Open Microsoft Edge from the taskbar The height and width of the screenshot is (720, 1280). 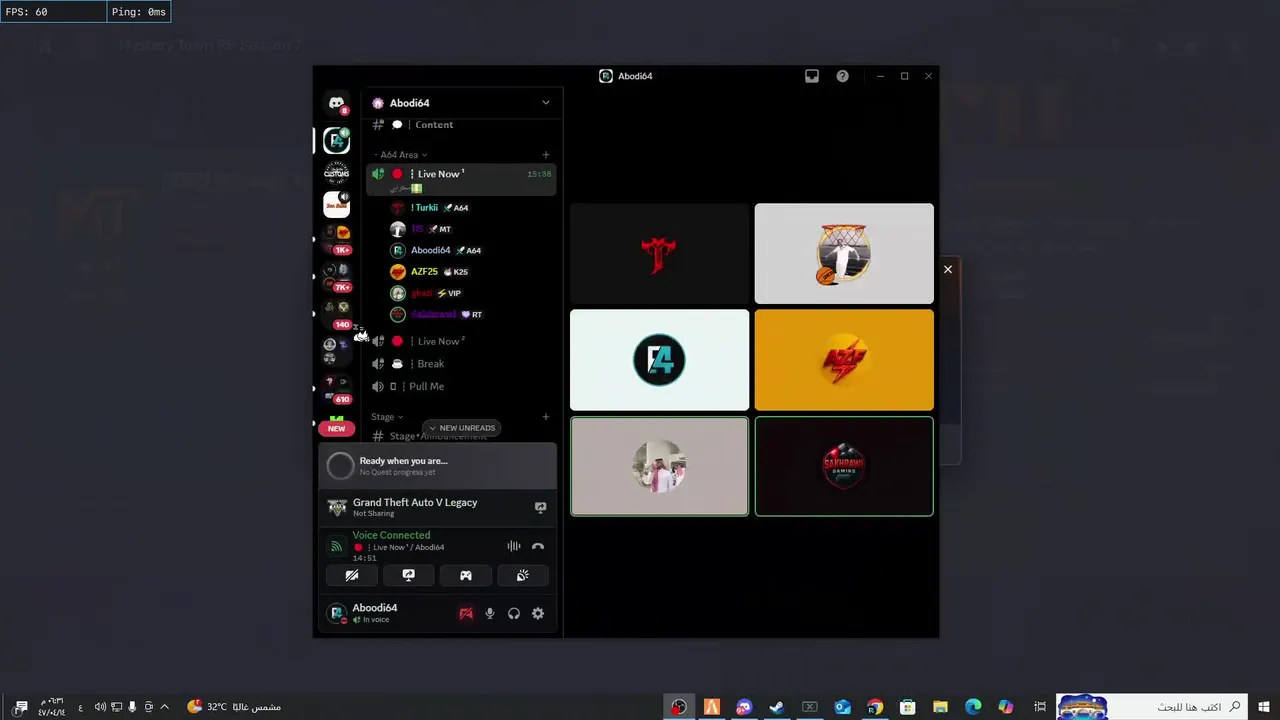[973, 707]
